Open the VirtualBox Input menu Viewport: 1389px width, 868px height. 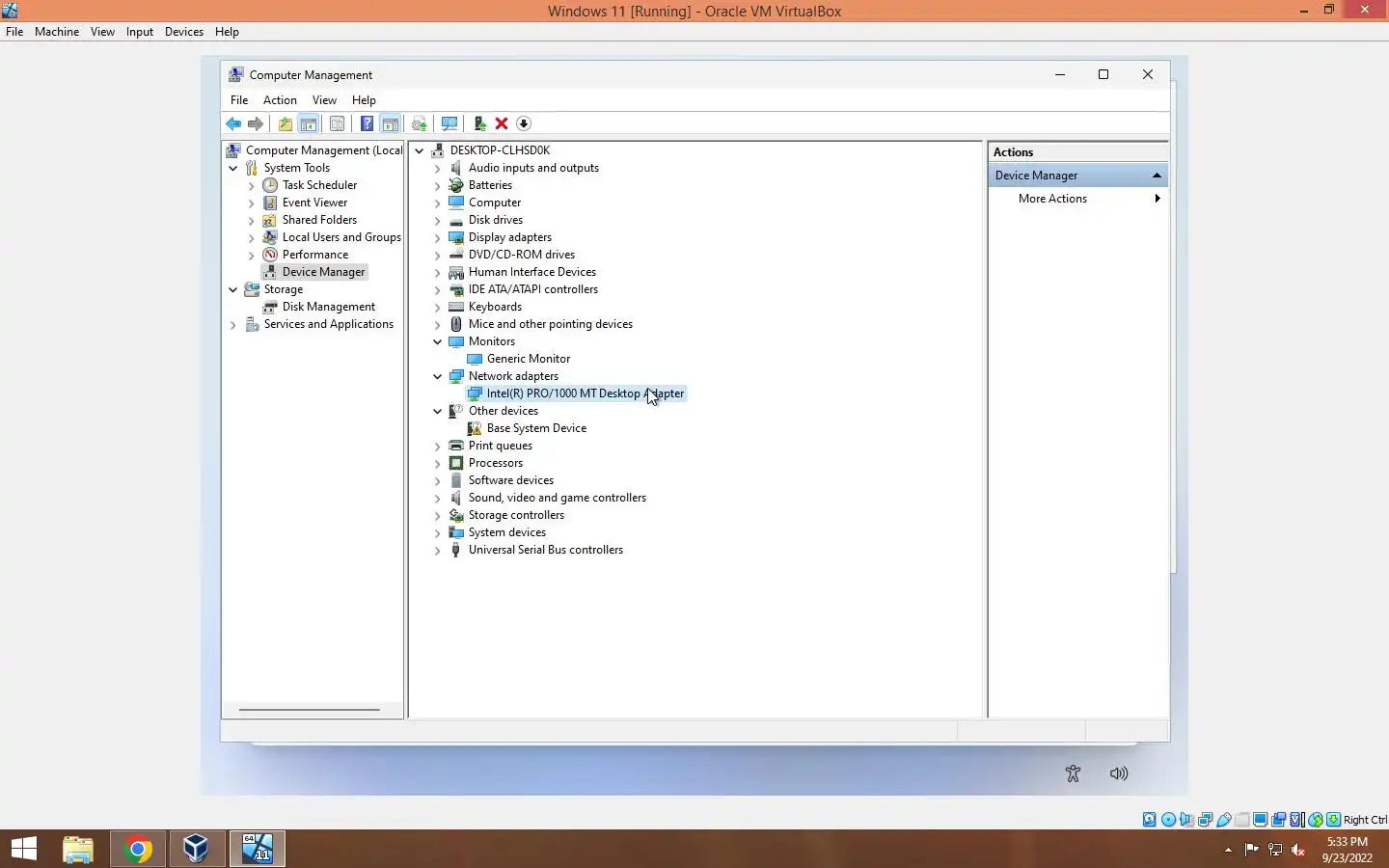(139, 32)
